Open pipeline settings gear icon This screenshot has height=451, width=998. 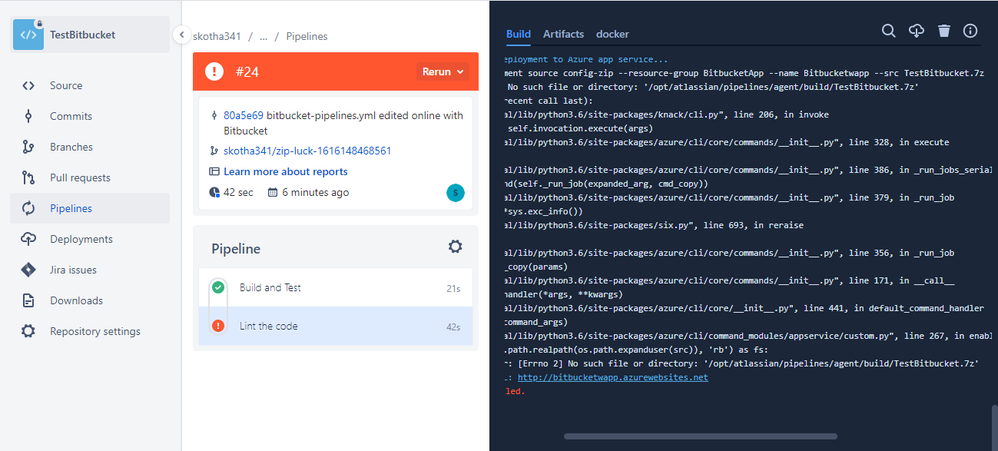coord(455,247)
